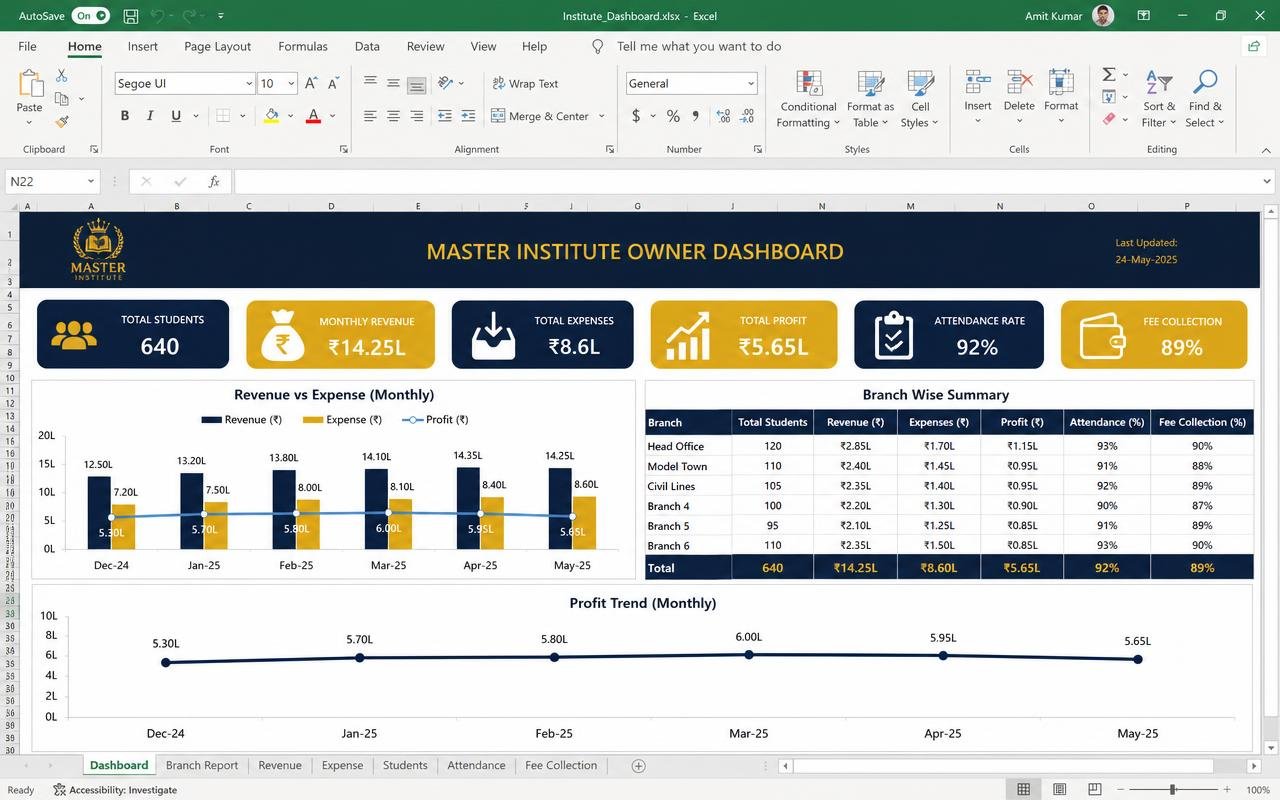Expand the Merge & Center dropdown arrow
Viewport: 1280px width, 800px height.
point(602,116)
